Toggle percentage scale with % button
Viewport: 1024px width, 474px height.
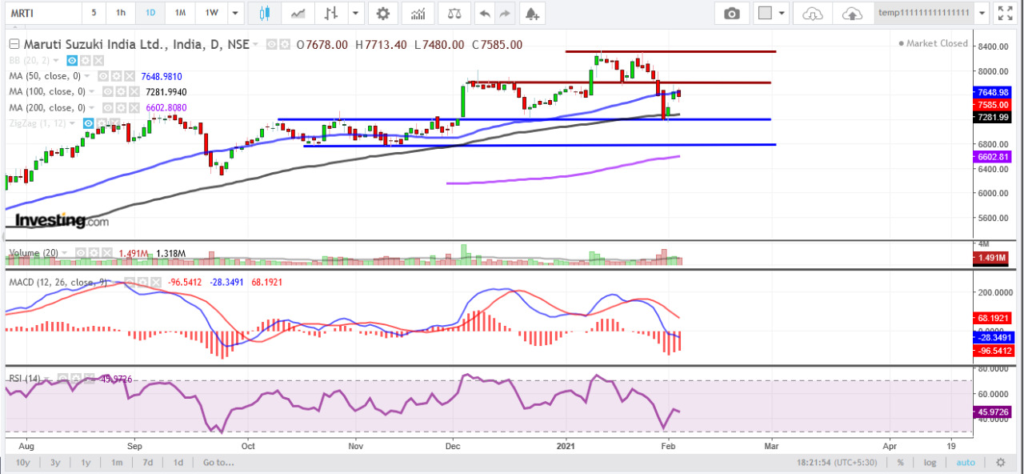pos(901,462)
